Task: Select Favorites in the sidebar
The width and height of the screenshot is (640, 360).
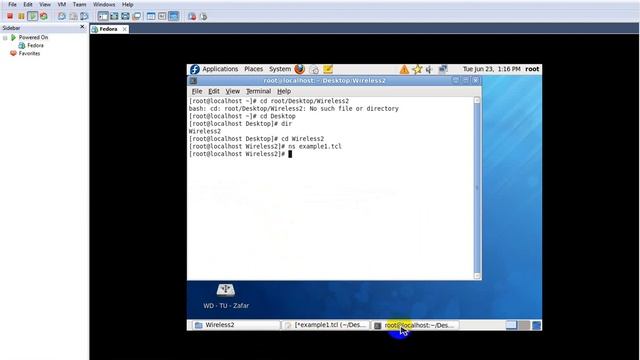Action: click(29, 53)
